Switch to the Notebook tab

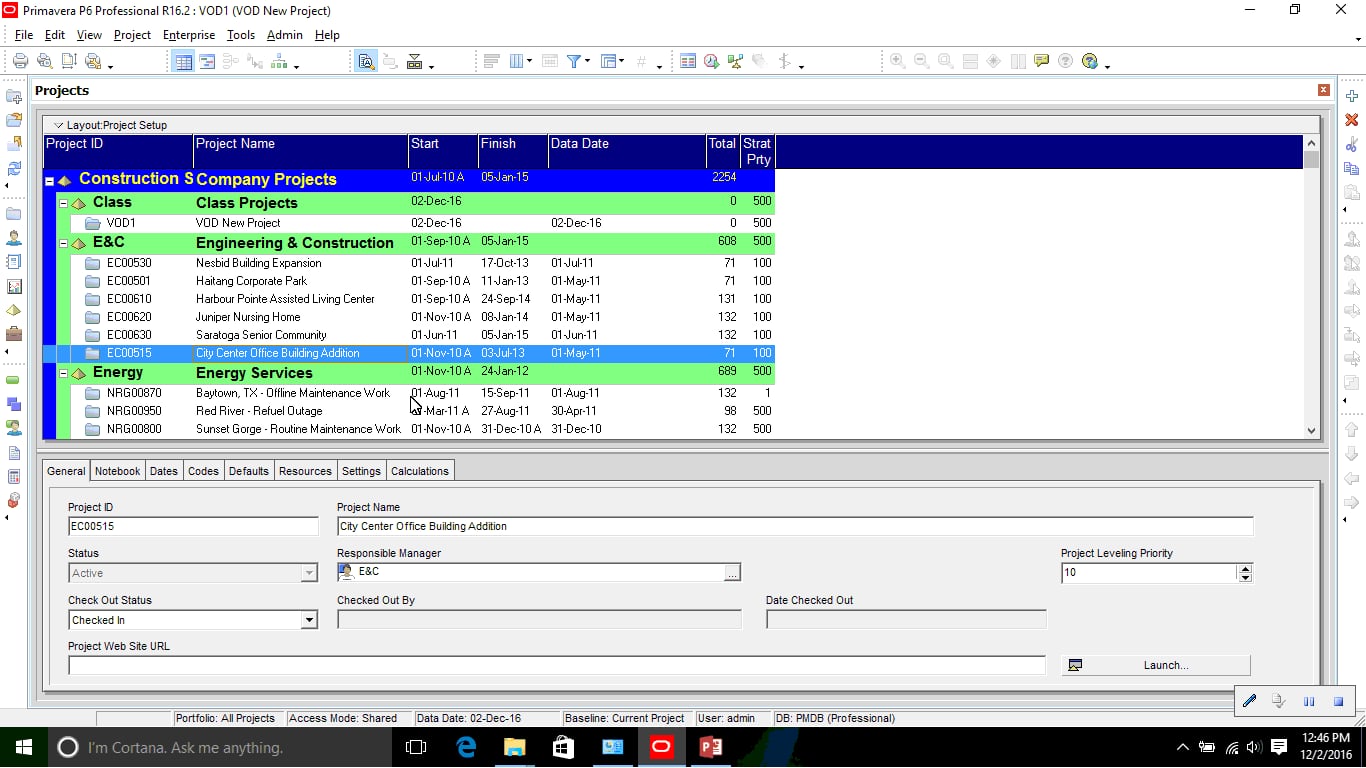pyautogui.click(x=118, y=471)
